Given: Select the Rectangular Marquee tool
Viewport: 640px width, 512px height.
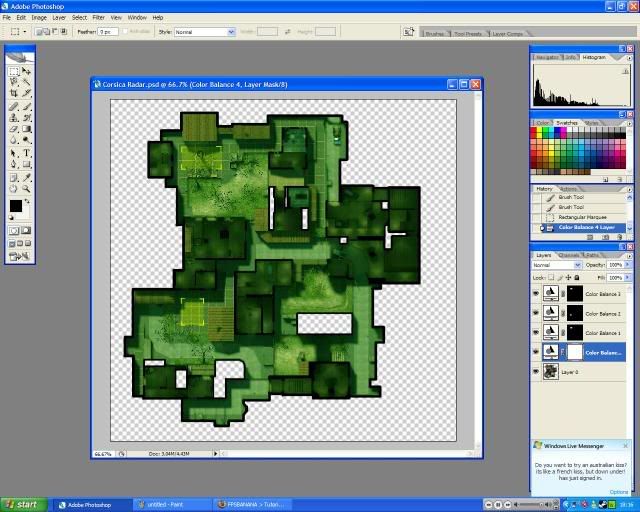Looking at the screenshot, I should pyautogui.click(x=14, y=72).
